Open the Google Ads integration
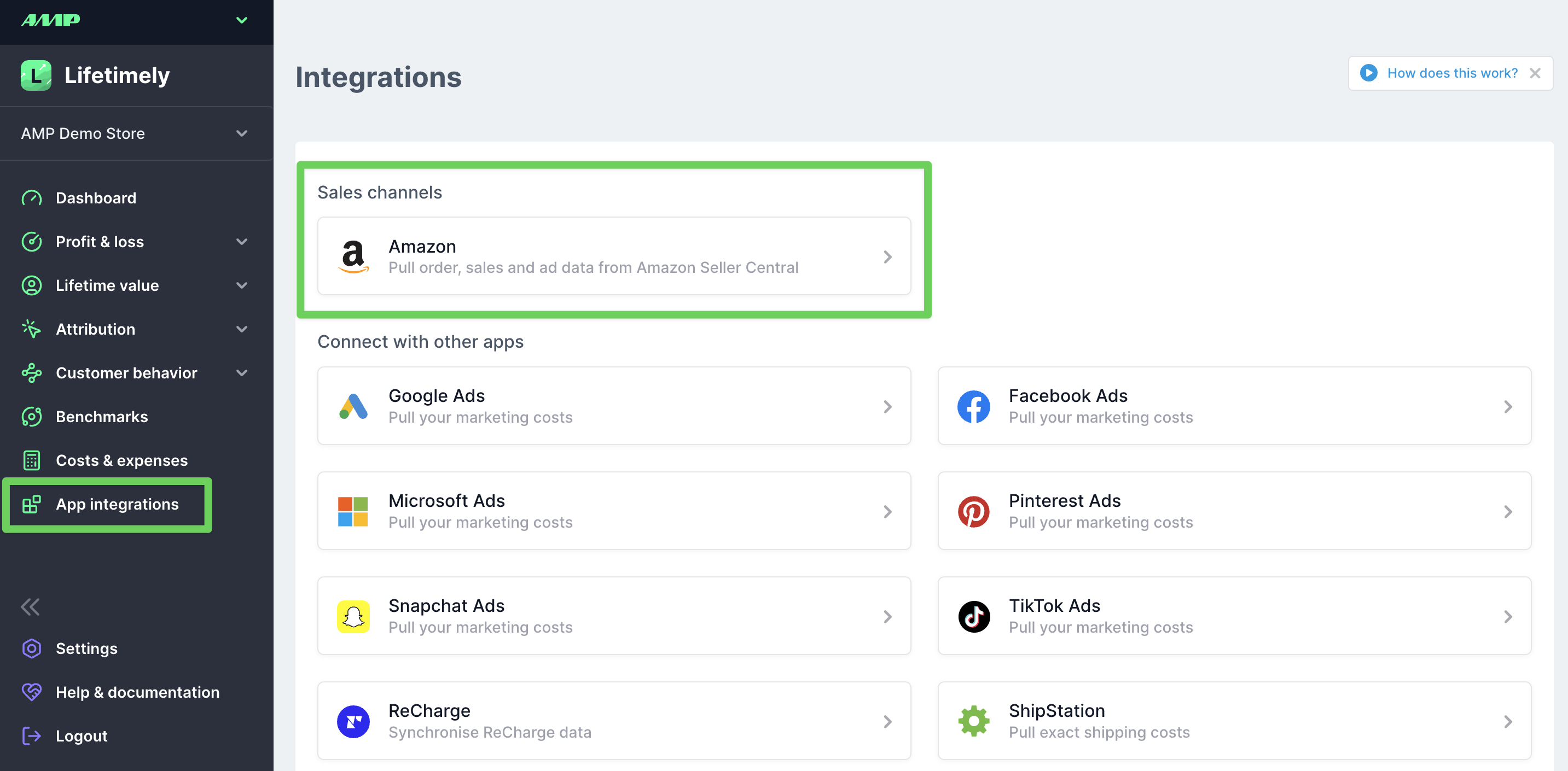1568x771 pixels. coord(613,406)
